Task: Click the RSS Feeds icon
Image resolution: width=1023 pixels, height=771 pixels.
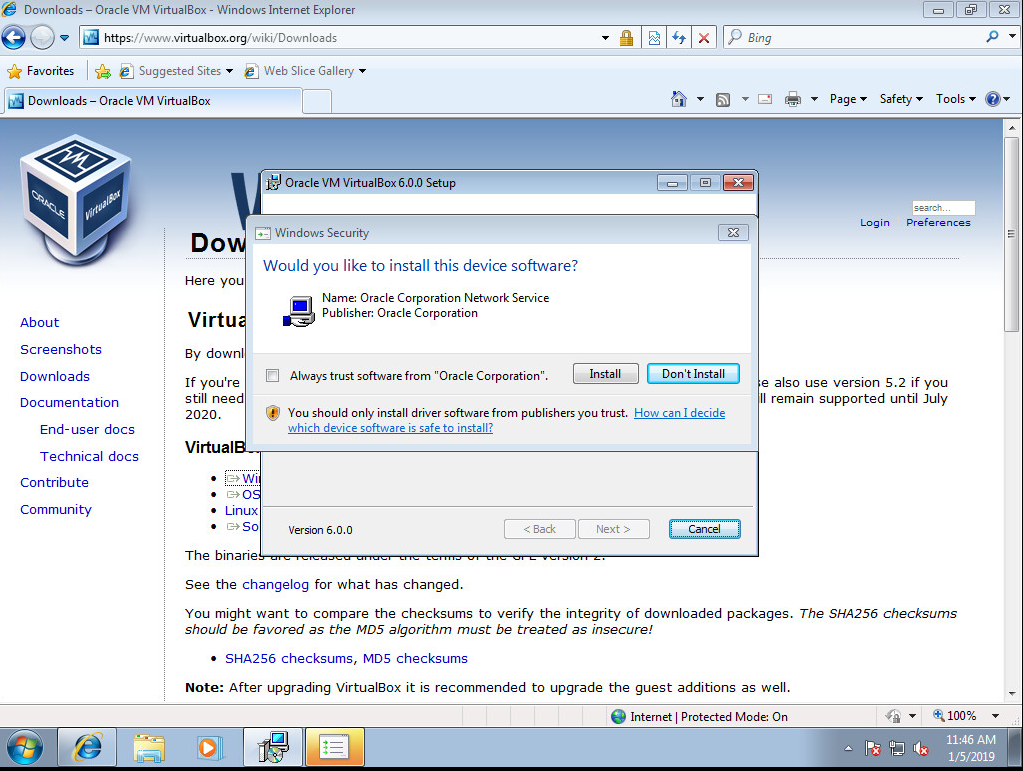Action: pyautogui.click(x=723, y=100)
